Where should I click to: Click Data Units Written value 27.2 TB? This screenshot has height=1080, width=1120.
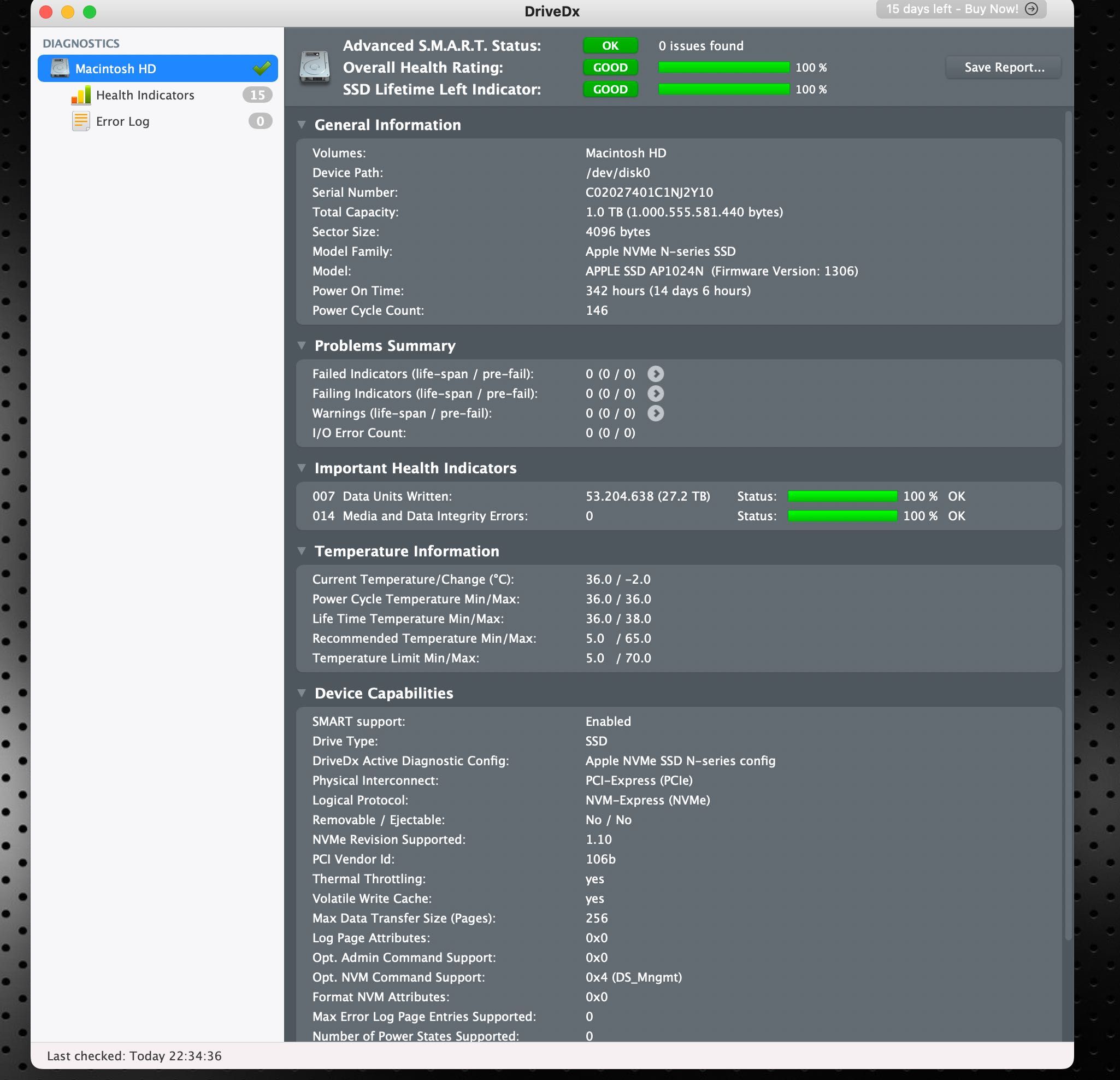[647, 496]
